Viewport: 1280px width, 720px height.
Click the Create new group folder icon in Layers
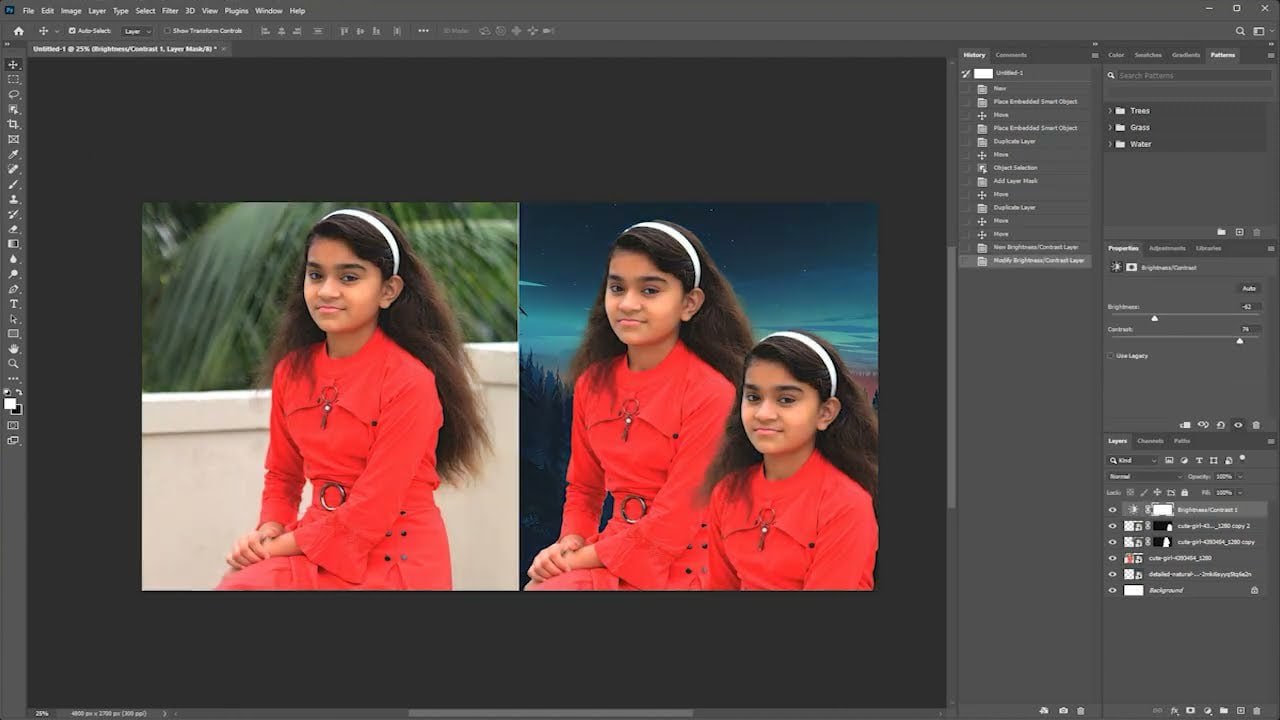click(1224, 711)
